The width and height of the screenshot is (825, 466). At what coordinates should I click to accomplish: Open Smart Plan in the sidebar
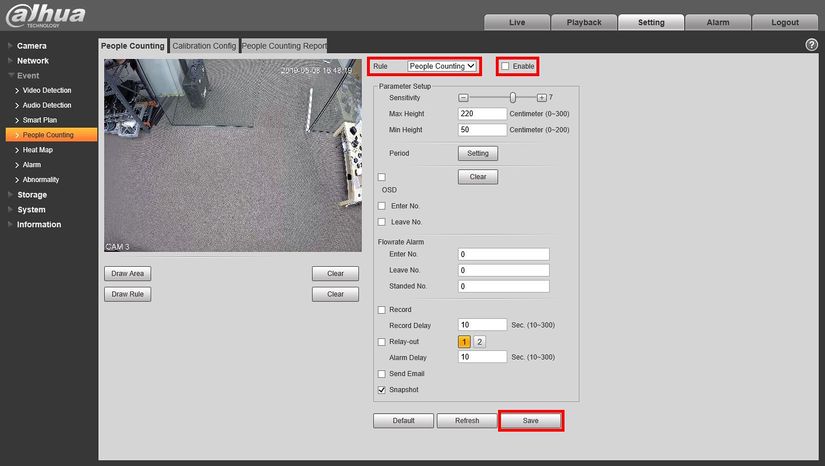[x=39, y=120]
